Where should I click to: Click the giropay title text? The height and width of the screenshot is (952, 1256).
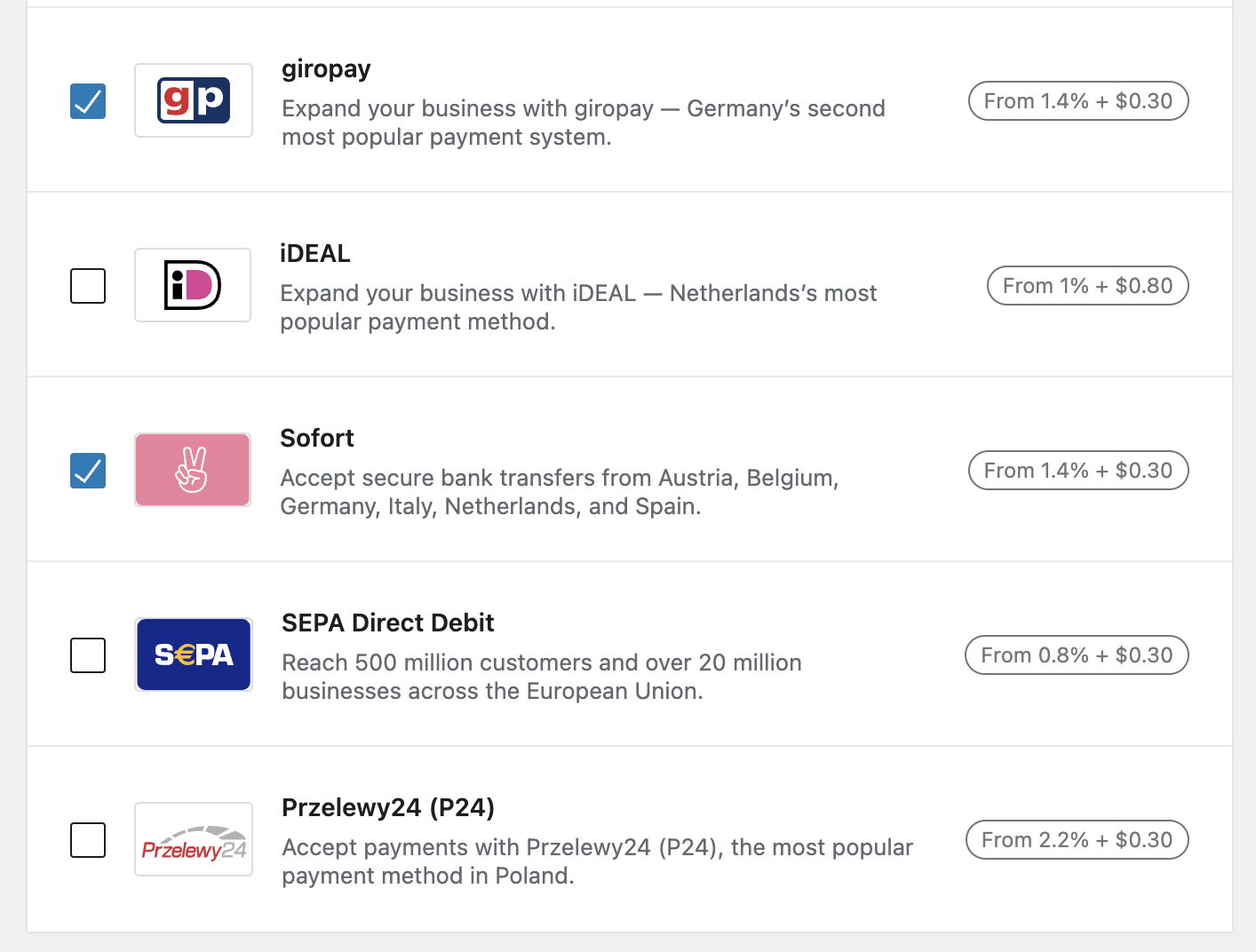tap(326, 69)
